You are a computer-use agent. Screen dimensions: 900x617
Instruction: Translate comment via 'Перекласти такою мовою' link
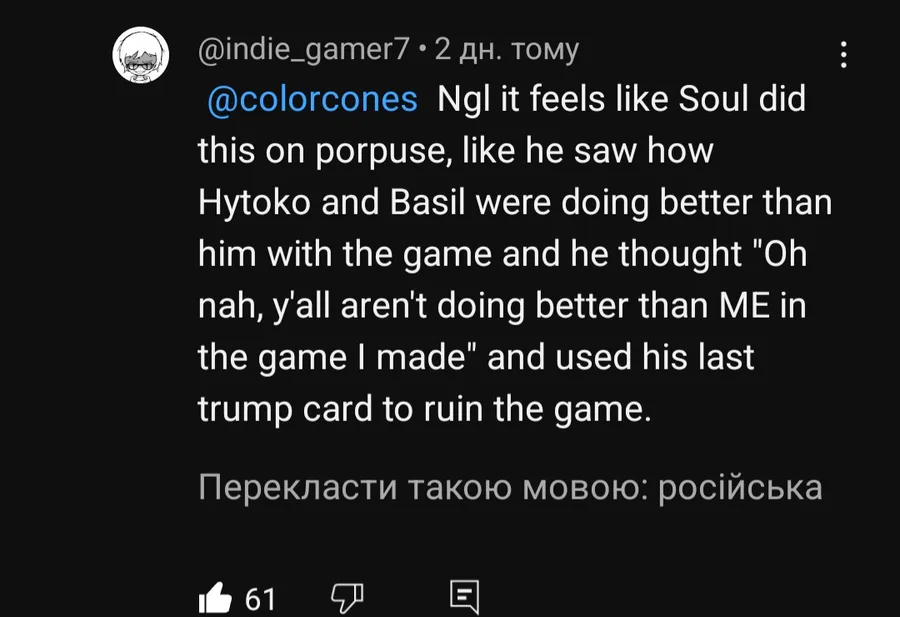click(x=510, y=488)
